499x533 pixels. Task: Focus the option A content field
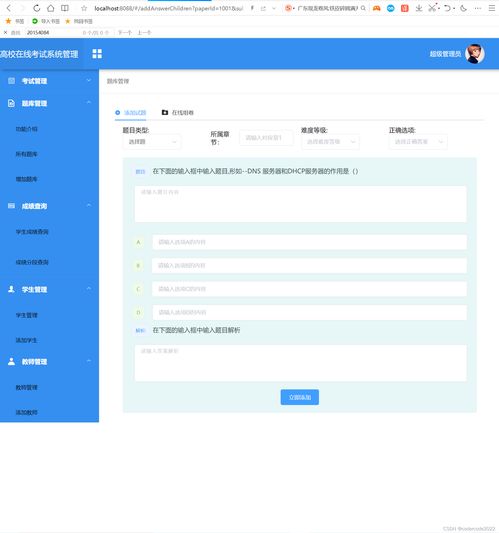tap(309, 242)
